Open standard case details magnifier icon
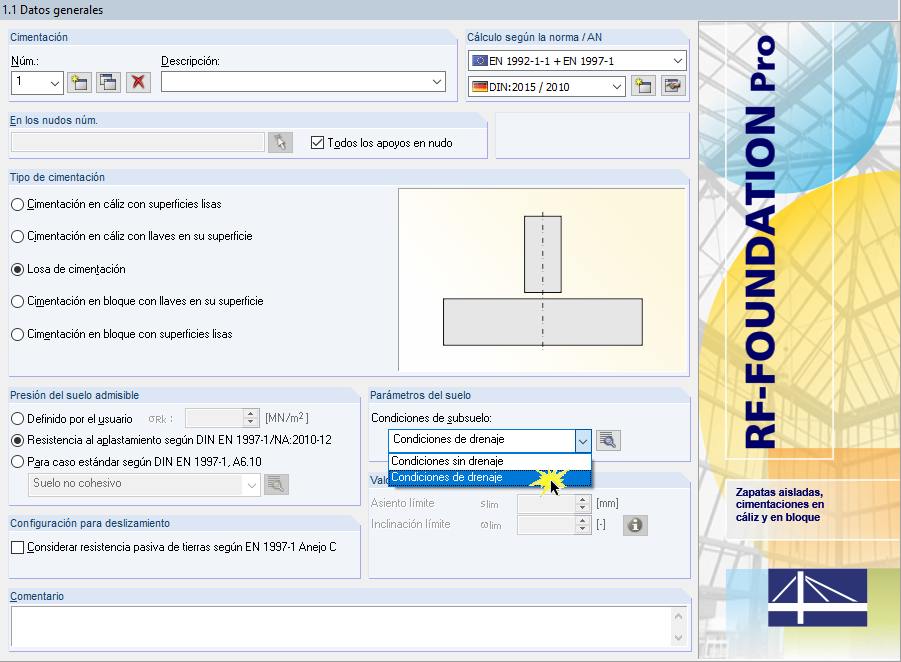This screenshot has height=662, width=901. coord(276,484)
